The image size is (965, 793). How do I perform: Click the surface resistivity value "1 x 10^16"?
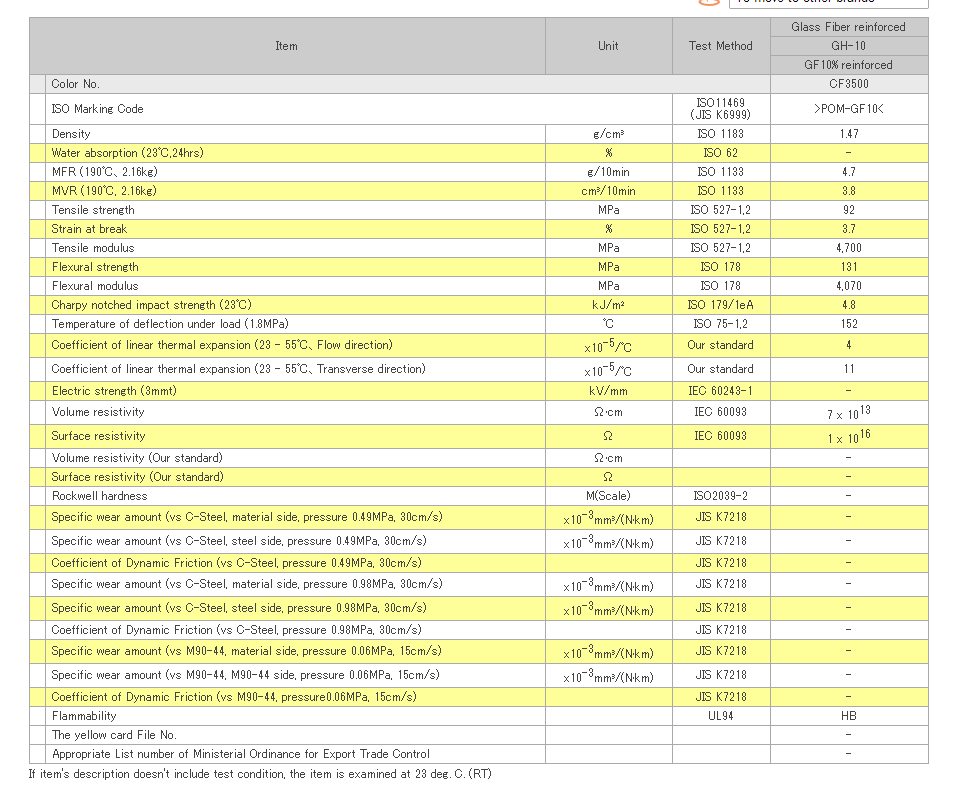(x=849, y=436)
